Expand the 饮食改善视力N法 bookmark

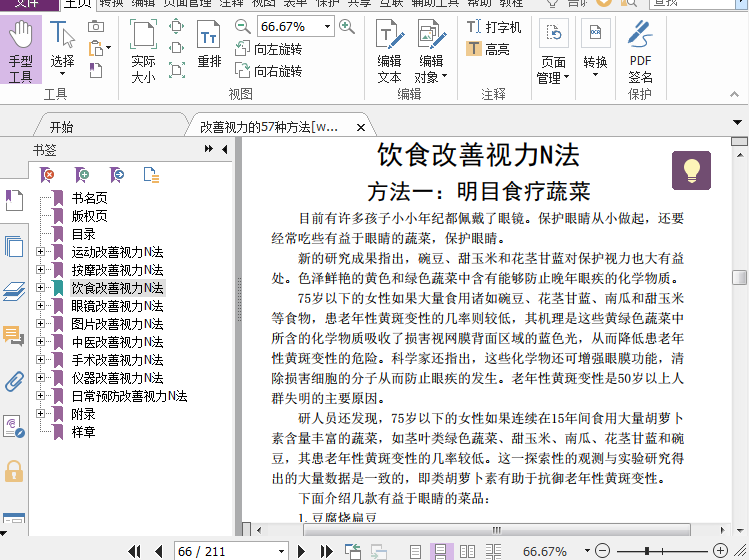coord(41,288)
